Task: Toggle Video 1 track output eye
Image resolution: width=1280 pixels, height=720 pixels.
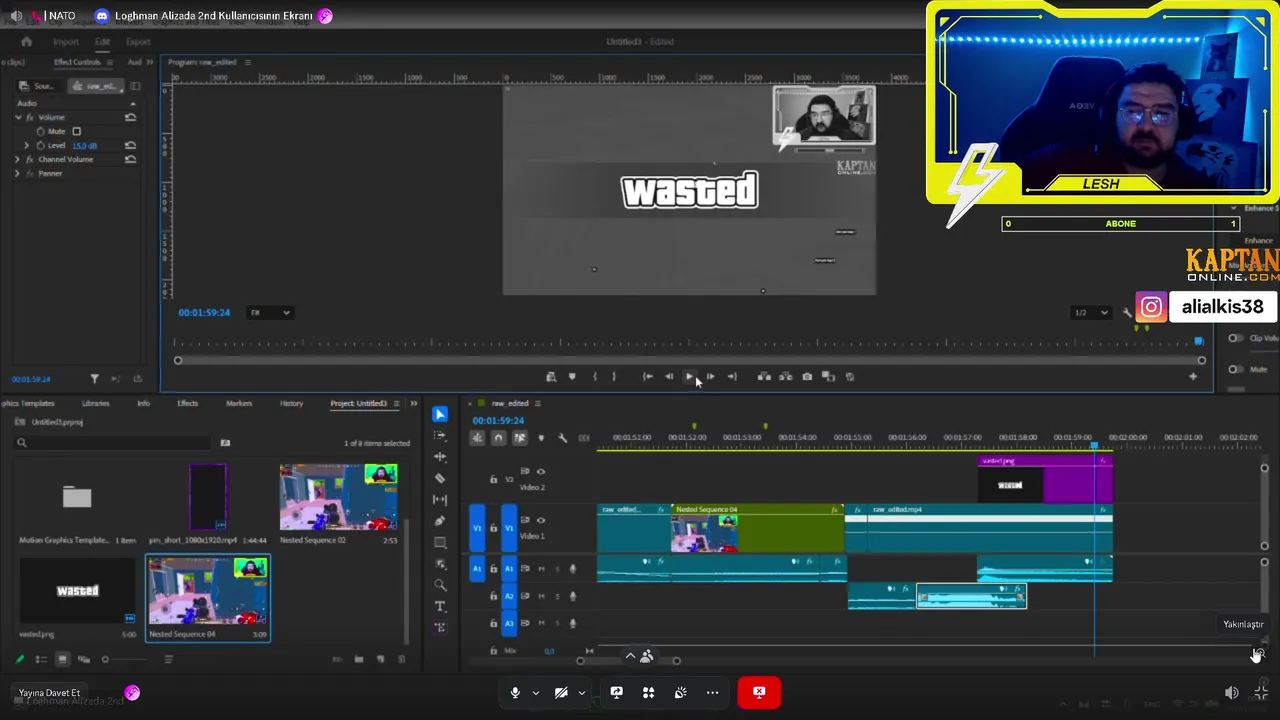Action: 540,520
